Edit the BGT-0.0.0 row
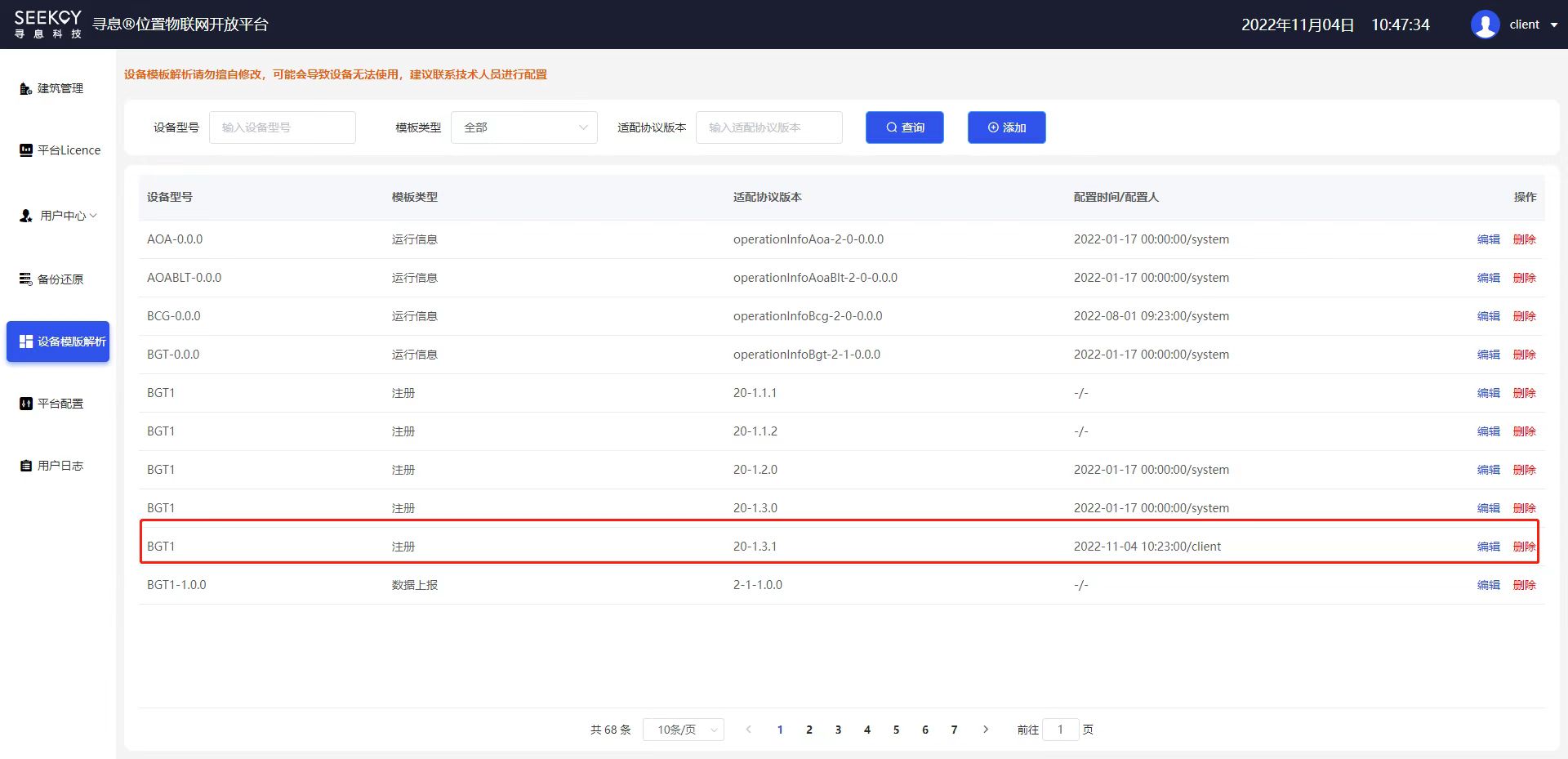The width and height of the screenshot is (1568, 759). coord(1489,355)
